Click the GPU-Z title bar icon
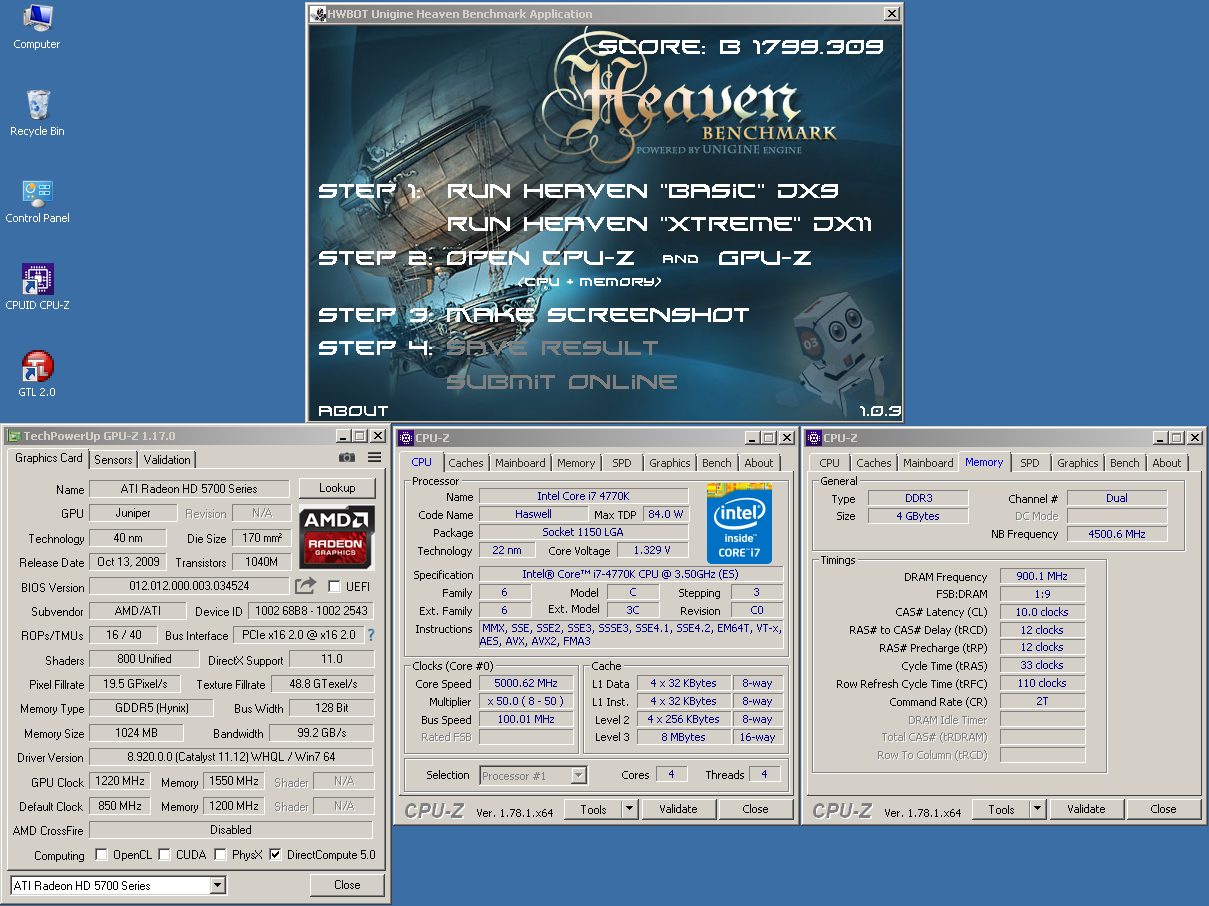This screenshot has height=906, width=1209. (x=14, y=436)
